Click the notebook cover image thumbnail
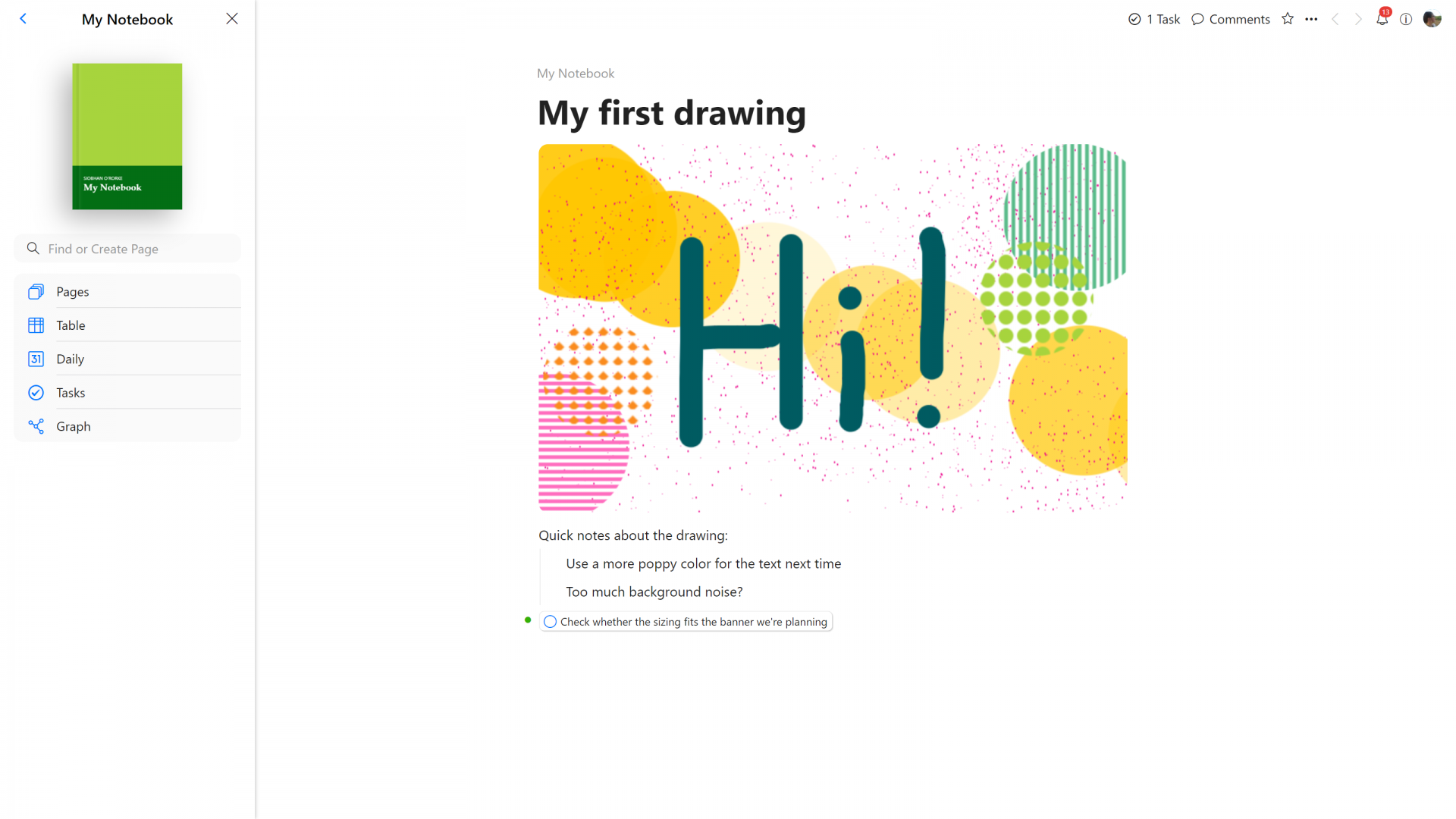The image size is (1456, 819). (x=127, y=136)
